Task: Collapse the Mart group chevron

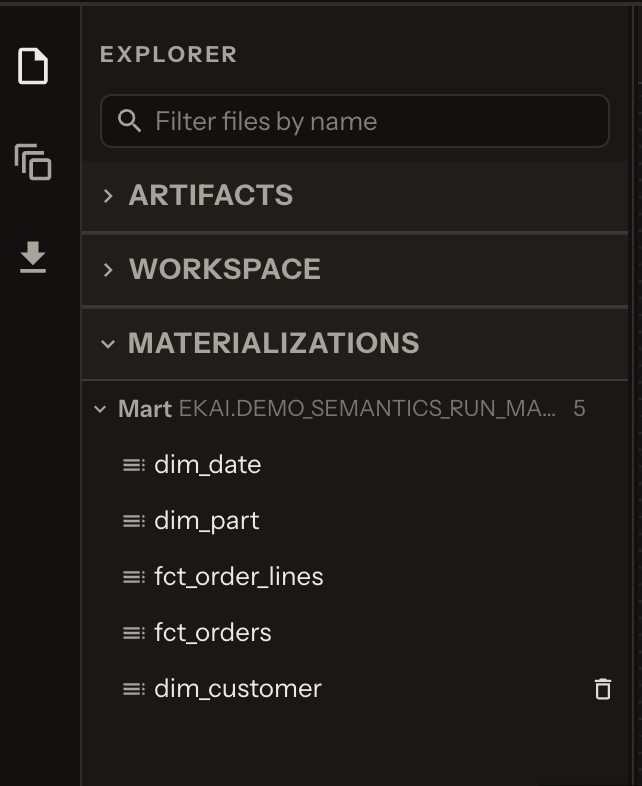Action: [x=100, y=409]
